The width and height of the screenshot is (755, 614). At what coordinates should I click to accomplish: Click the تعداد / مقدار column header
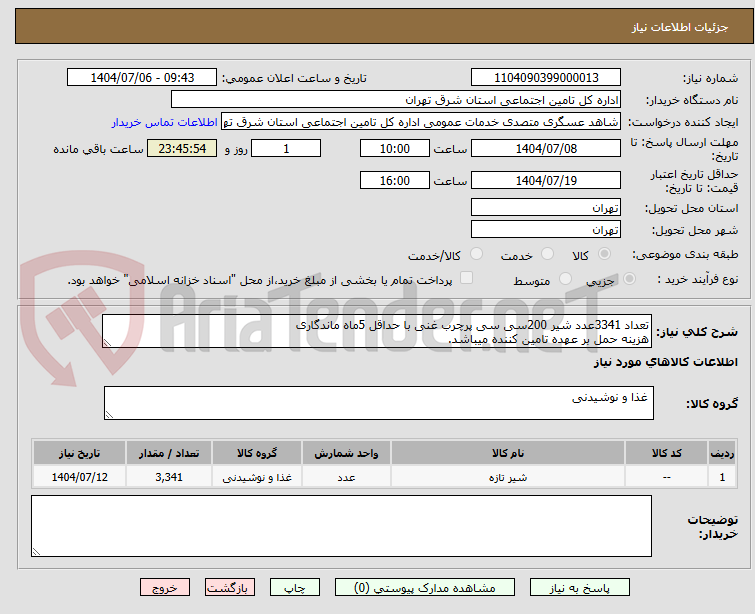[169, 453]
